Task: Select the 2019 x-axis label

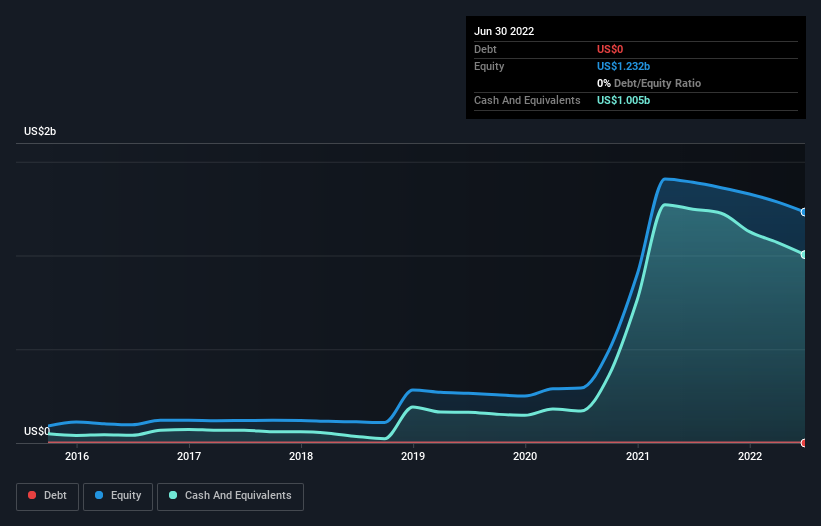Action: click(413, 456)
